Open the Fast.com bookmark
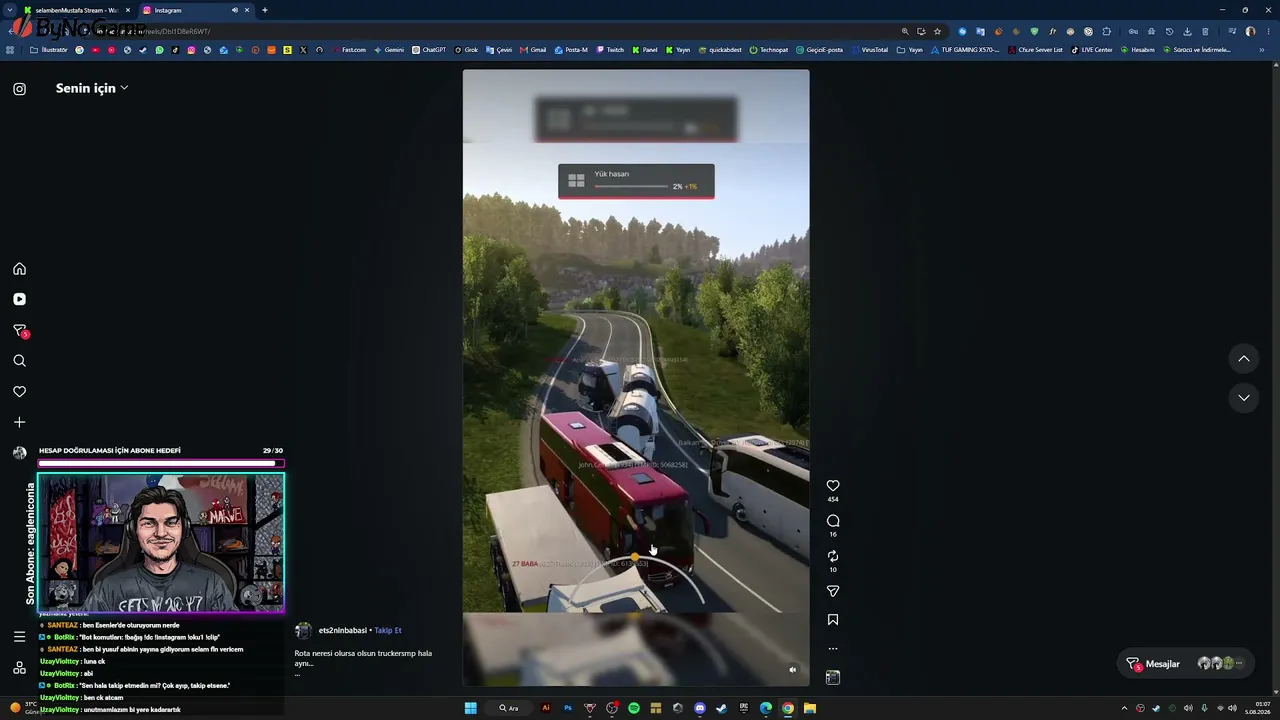Image resolution: width=1280 pixels, height=720 pixels. (350, 50)
